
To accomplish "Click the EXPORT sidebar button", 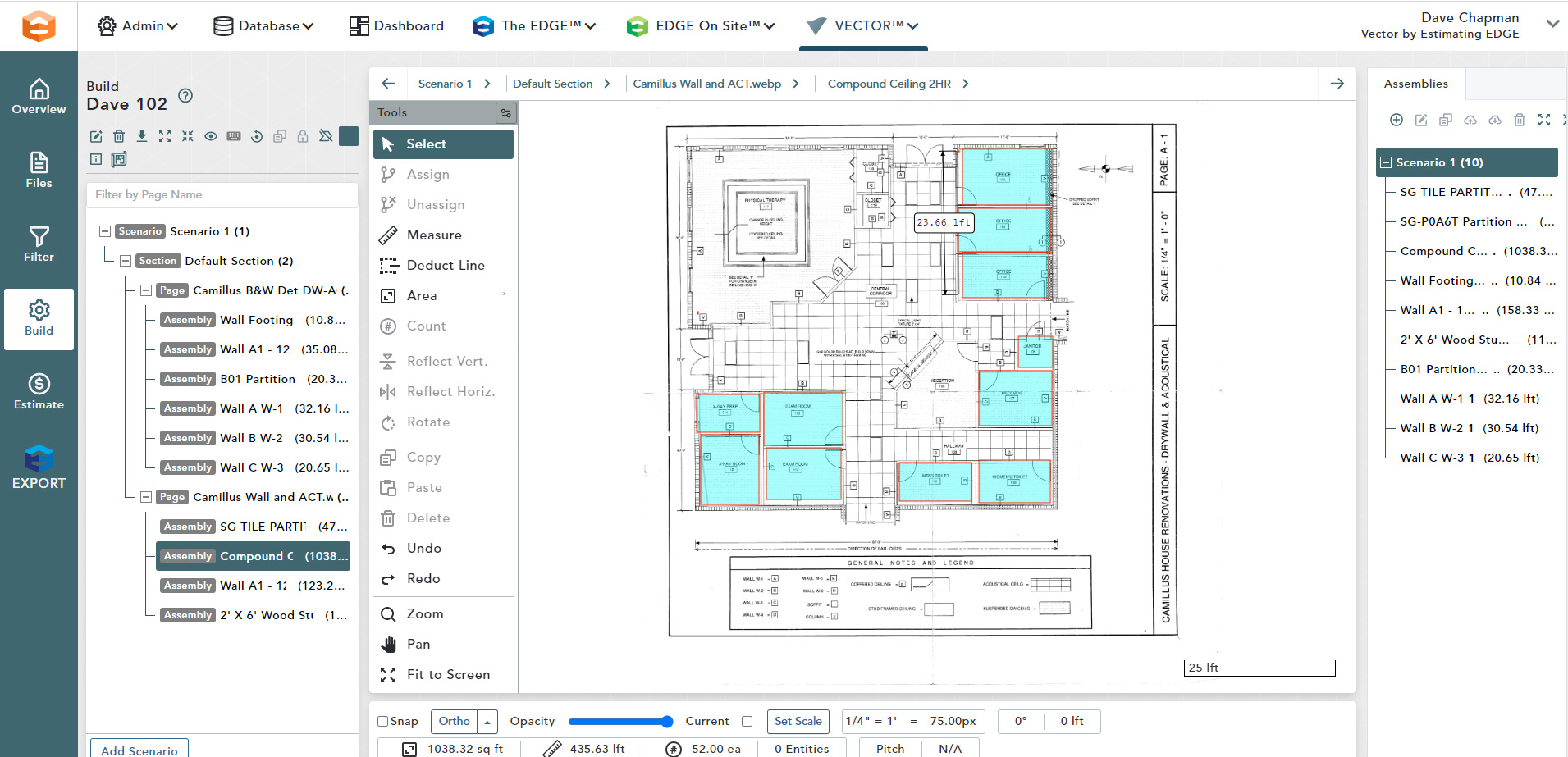I will (x=39, y=467).
